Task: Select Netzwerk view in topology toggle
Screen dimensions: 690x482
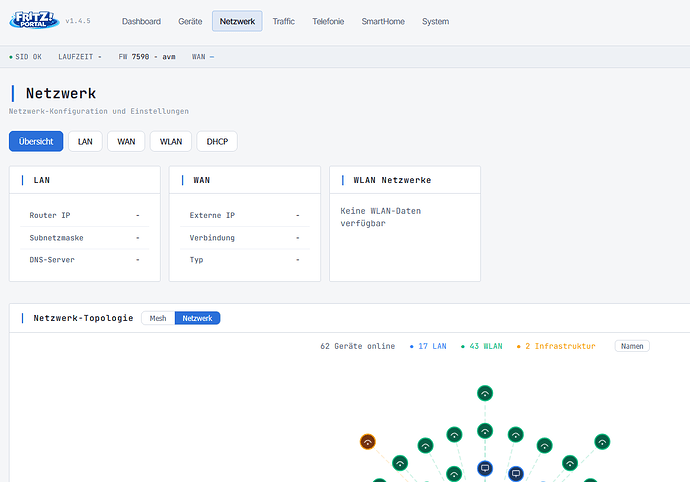Action: pyautogui.click(x=197, y=318)
